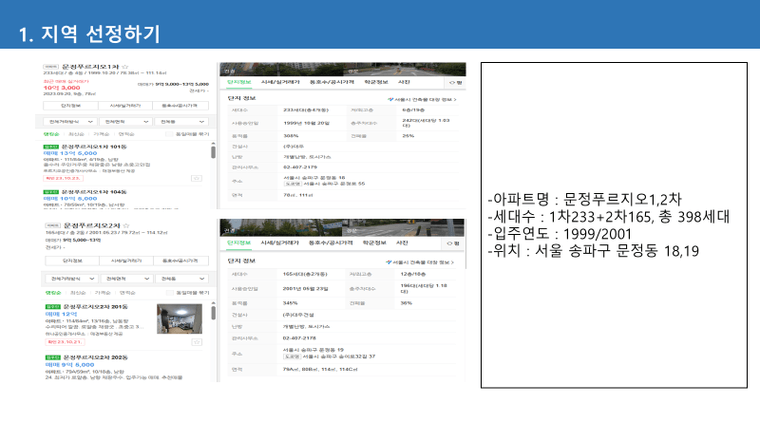
Task: Favorite the 문정푸르지오1차 101동 listing star
Action: (196, 178)
